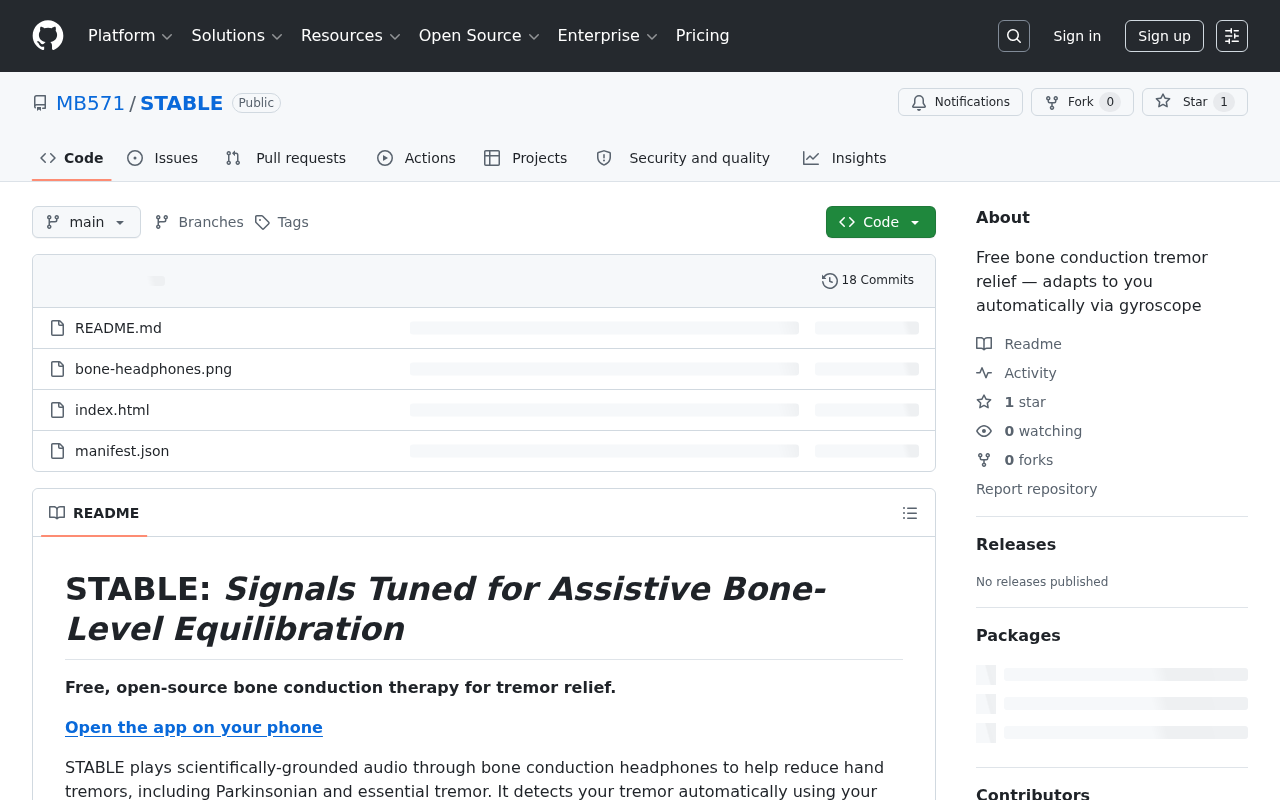Viewport: 1280px width, 800px height.
Task: Click 'Open the app on your phone' link
Action: [194, 727]
